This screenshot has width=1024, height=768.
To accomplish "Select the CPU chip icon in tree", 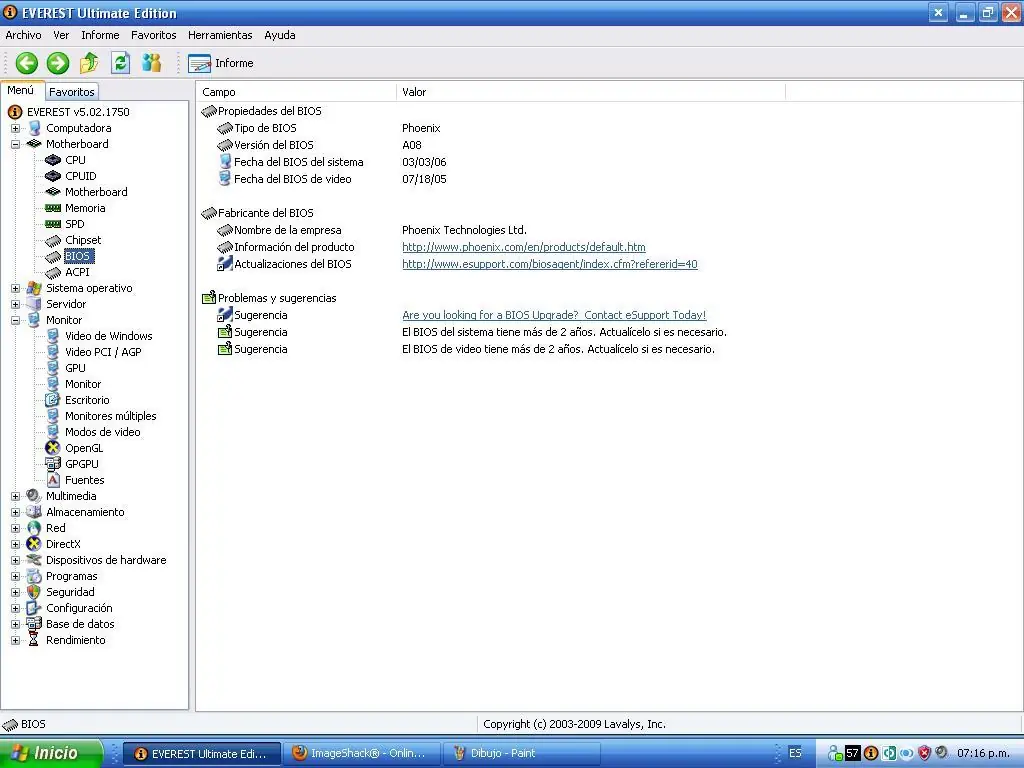I will tap(53, 160).
